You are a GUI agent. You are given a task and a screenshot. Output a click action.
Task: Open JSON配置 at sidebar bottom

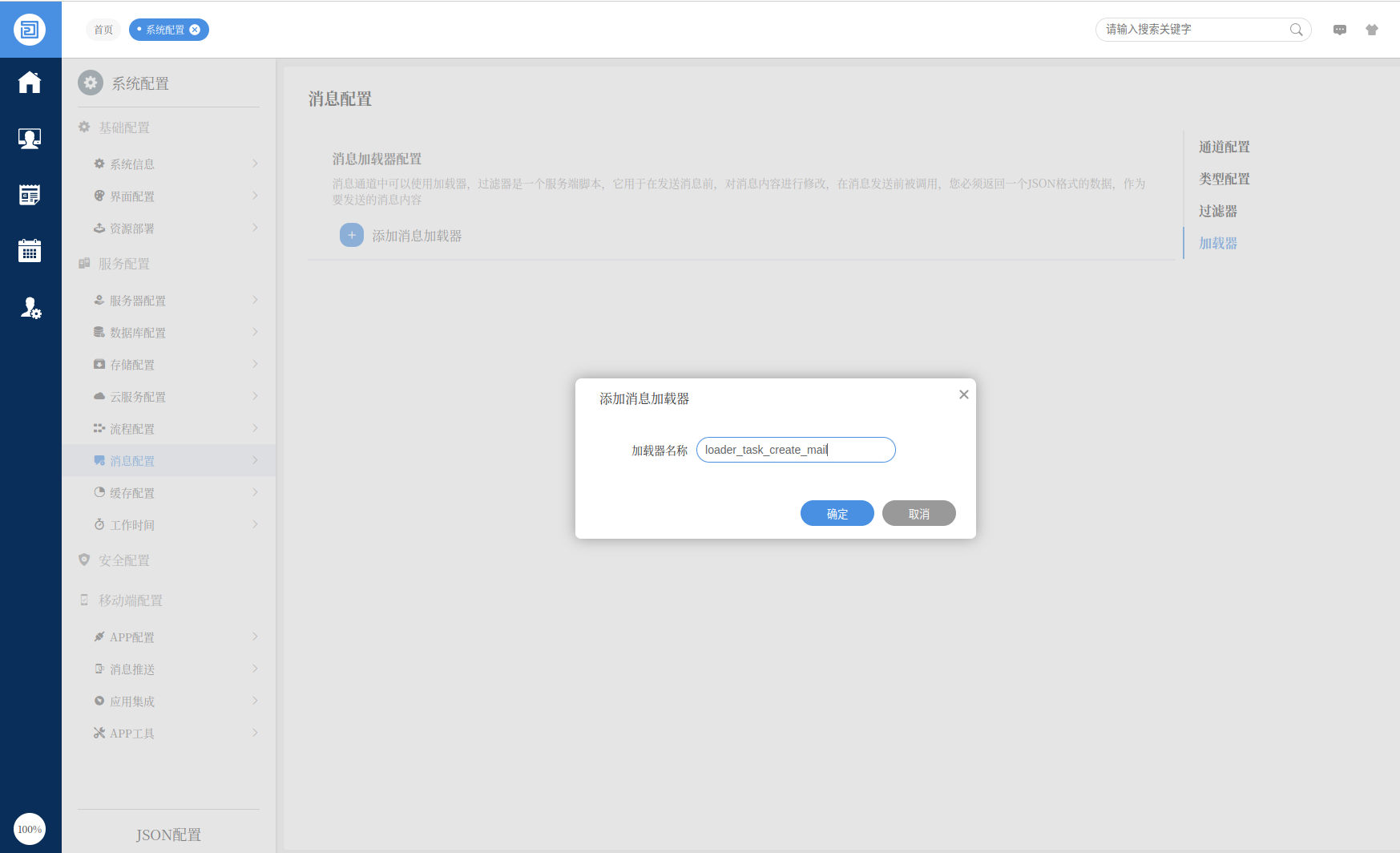click(168, 835)
